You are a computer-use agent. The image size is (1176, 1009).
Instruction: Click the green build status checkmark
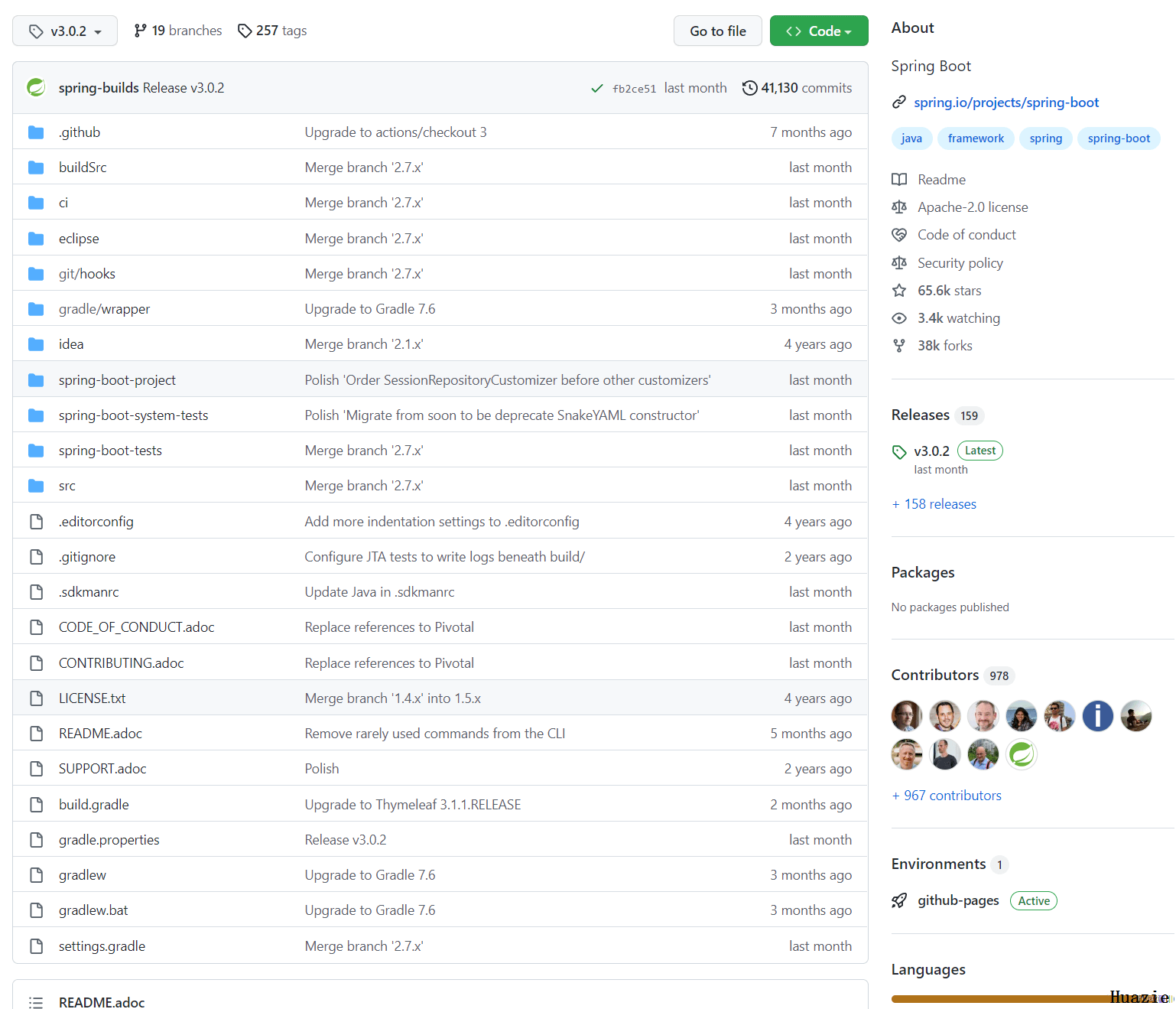(x=597, y=89)
